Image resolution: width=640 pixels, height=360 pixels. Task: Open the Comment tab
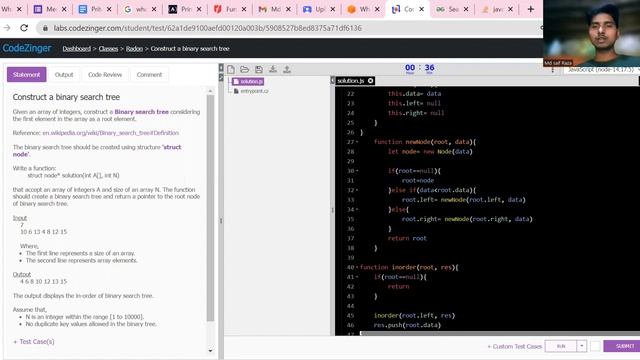point(149,75)
